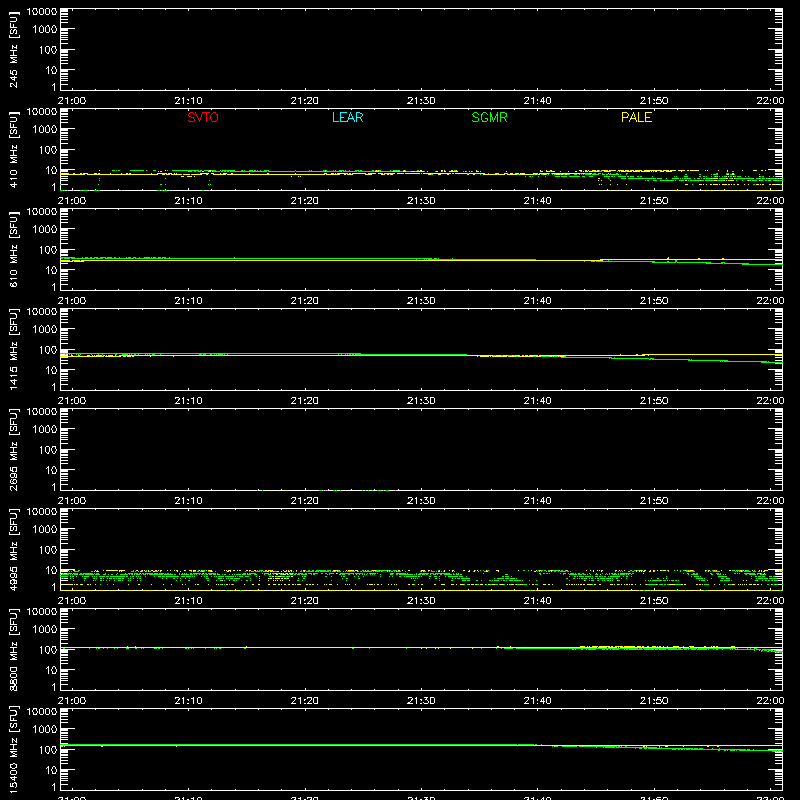Select the 15400 MHz [SFU] axis title
Screen dimensions: 800x800
[x=14, y=749]
